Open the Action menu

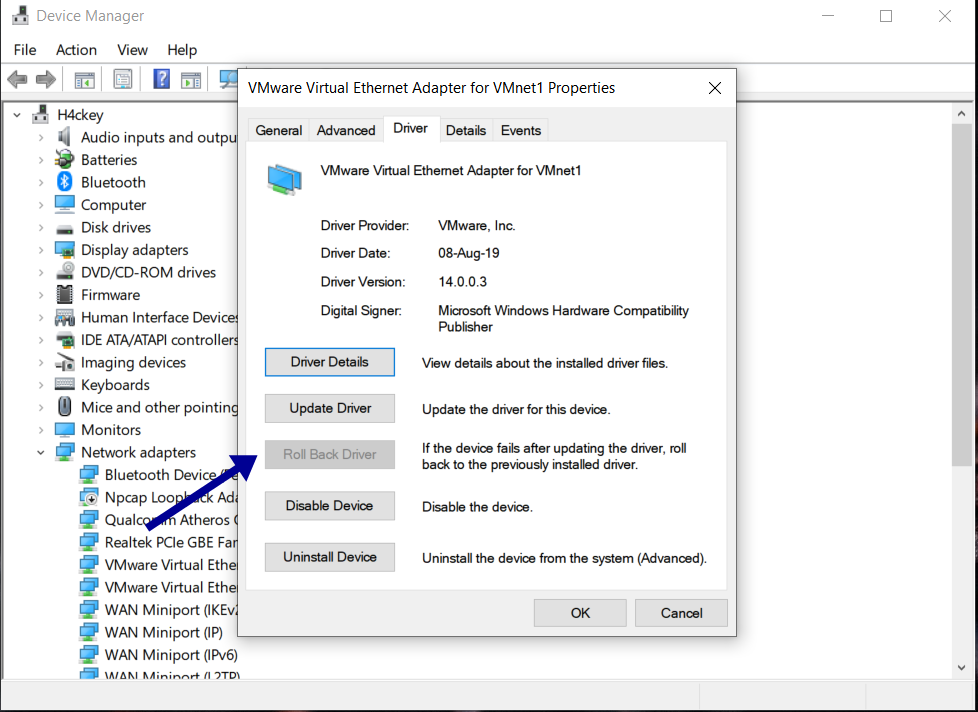(x=76, y=49)
